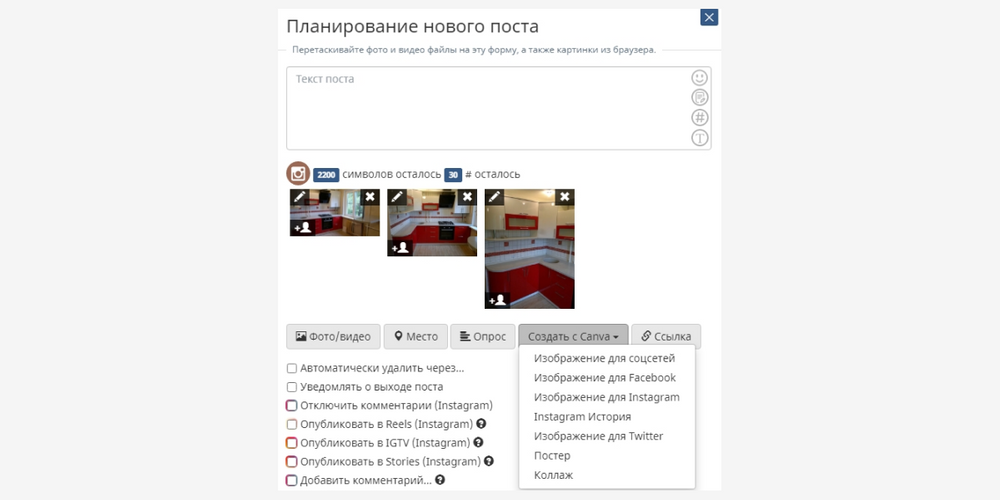Select 'Изображение для Instagram' menu item

(x=606, y=397)
